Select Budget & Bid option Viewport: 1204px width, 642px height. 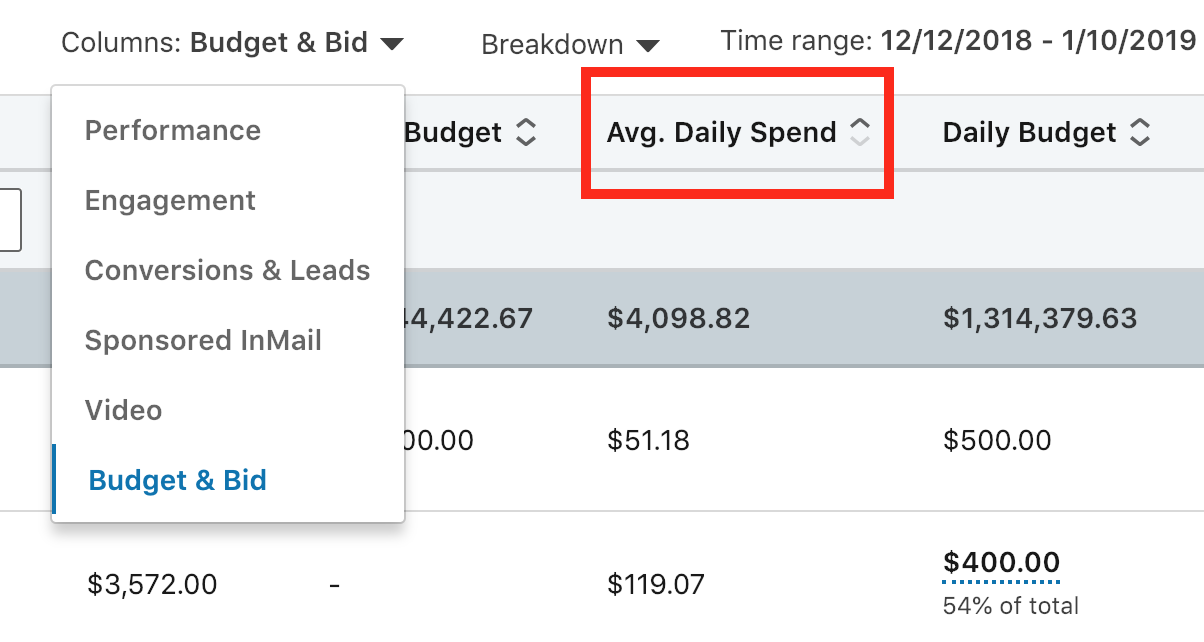[177, 480]
